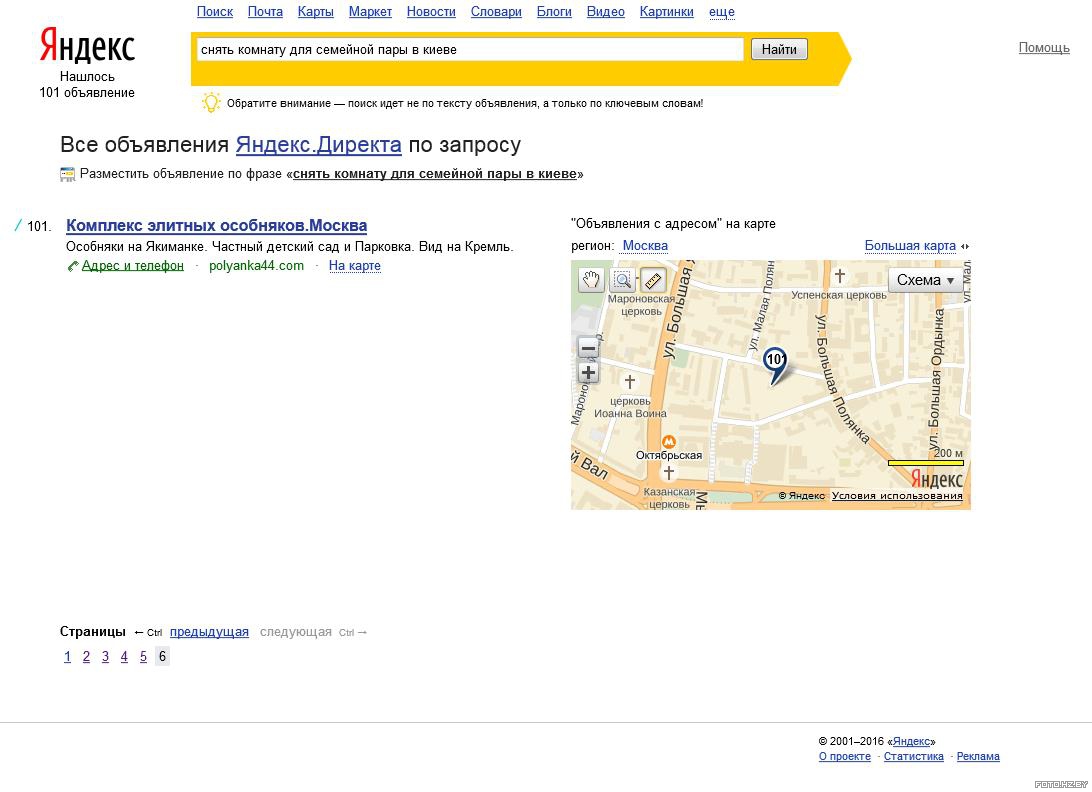Click the lightbulb hint icon

[x=210, y=102]
